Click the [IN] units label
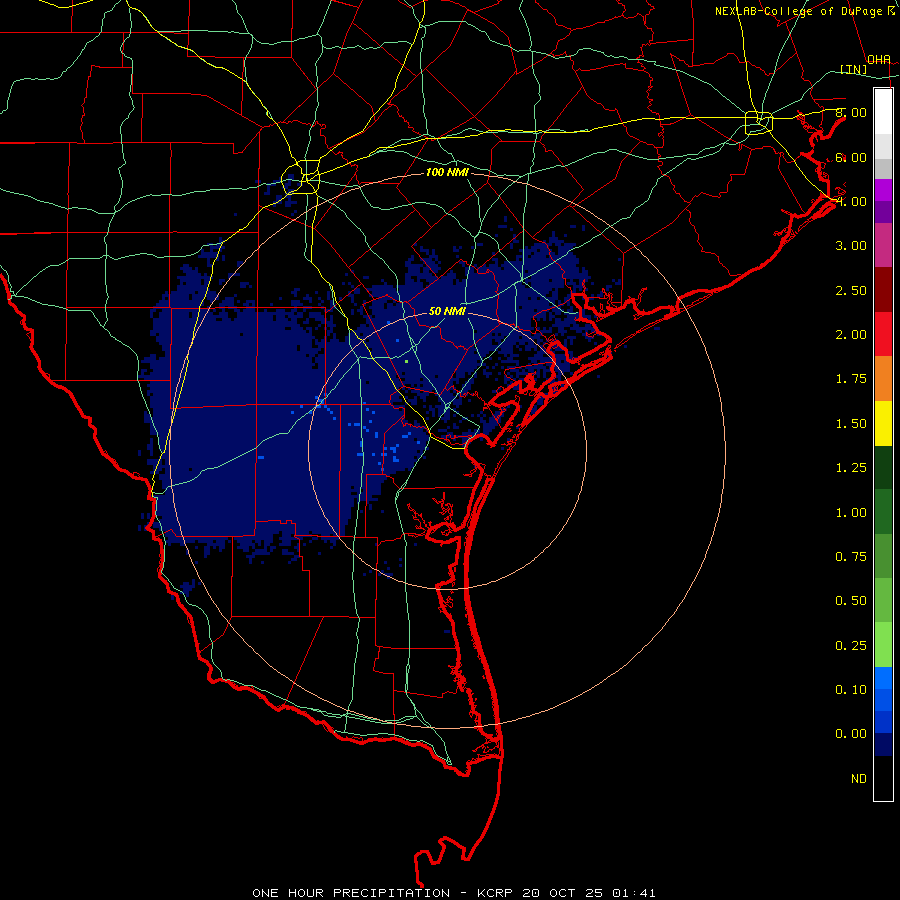 pyautogui.click(x=854, y=69)
